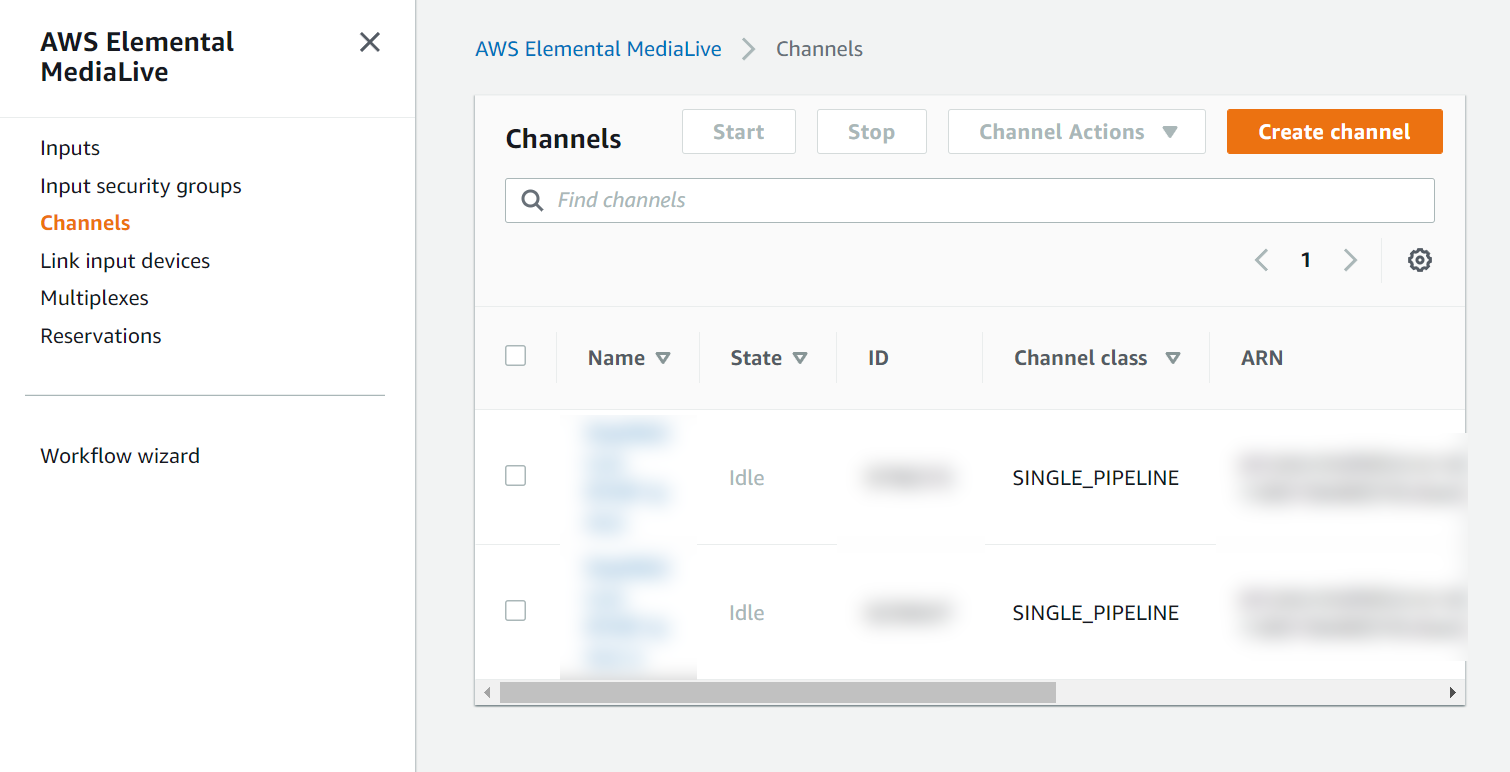Click the scrollbar left arrow
This screenshot has height=772, width=1510.
point(487,691)
